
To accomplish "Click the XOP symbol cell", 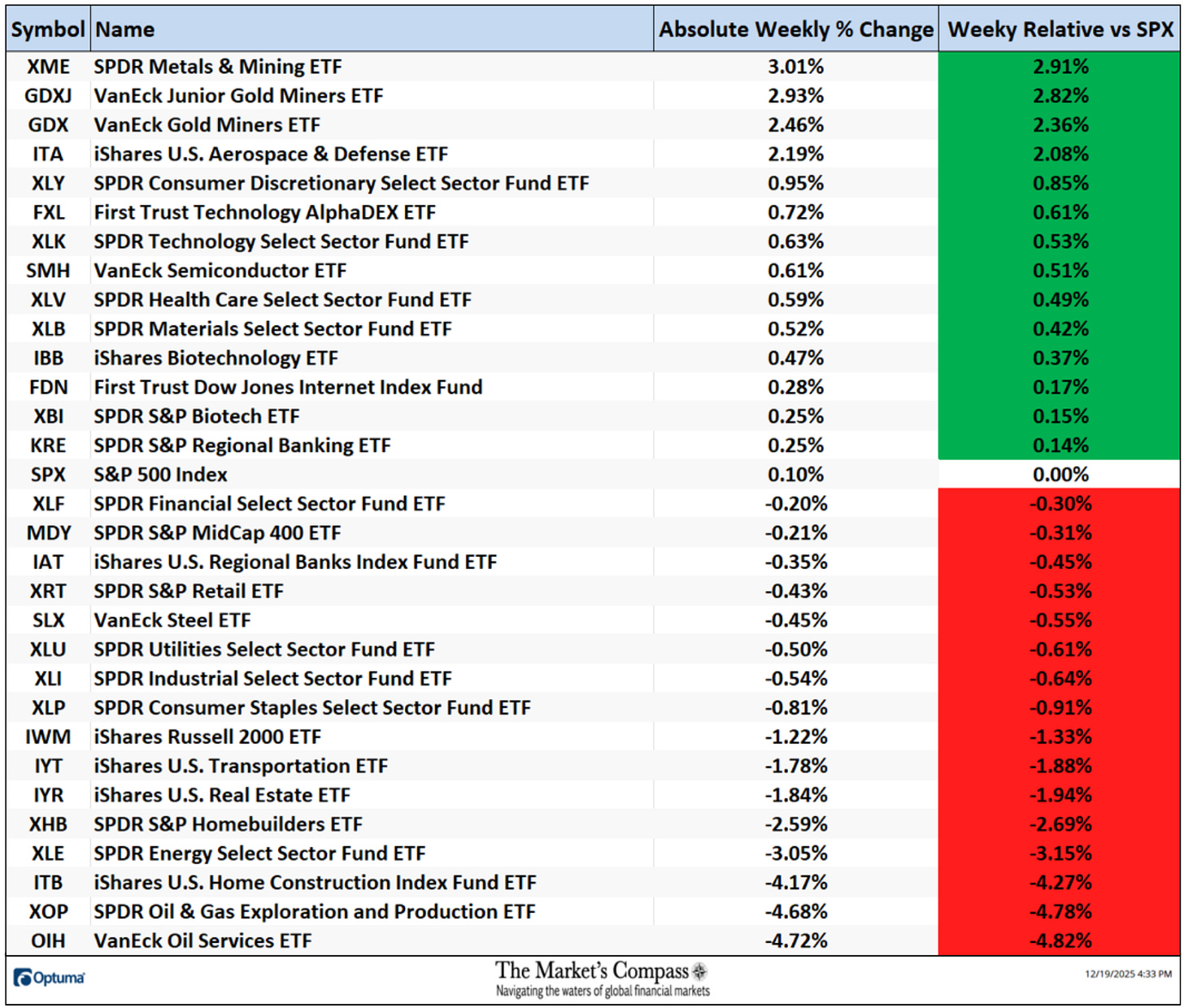I will (x=48, y=912).
